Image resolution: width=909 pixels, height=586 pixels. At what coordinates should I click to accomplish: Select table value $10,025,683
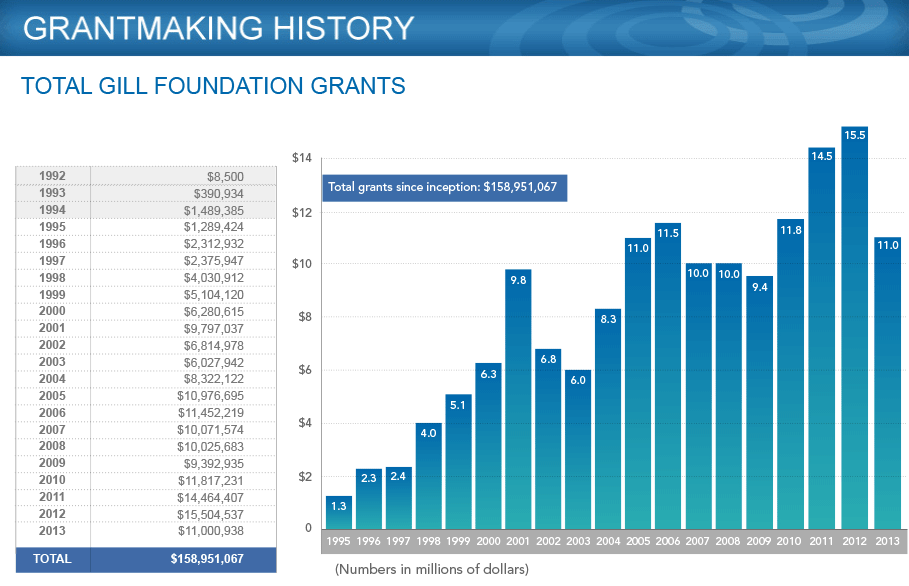point(210,446)
